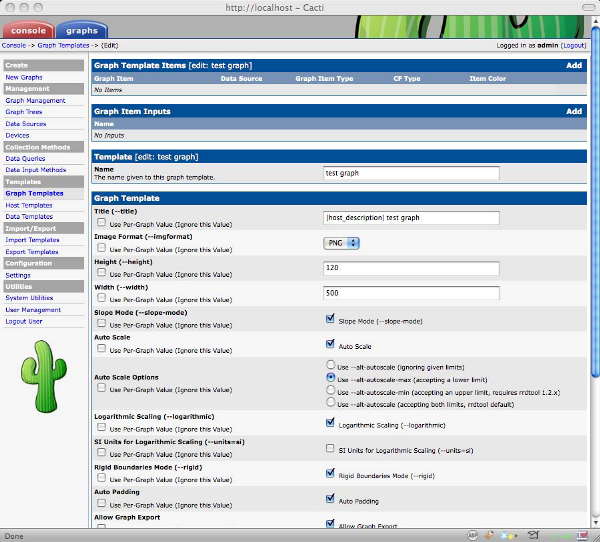Click the Title input field
This screenshot has height=542, width=600.
point(411,218)
